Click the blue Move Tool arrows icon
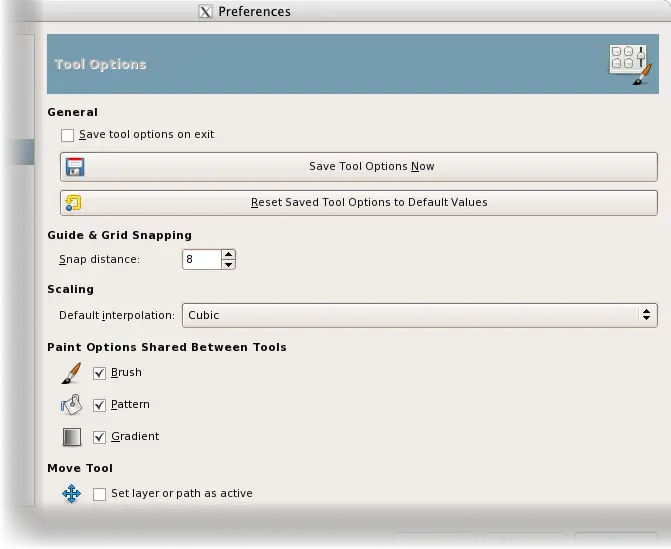Image resolution: width=671 pixels, height=549 pixels. [x=71, y=494]
